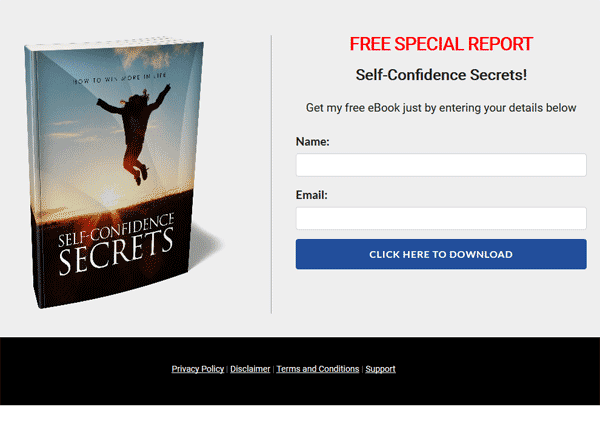Click the 'Name:' field label

pyautogui.click(x=312, y=142)
